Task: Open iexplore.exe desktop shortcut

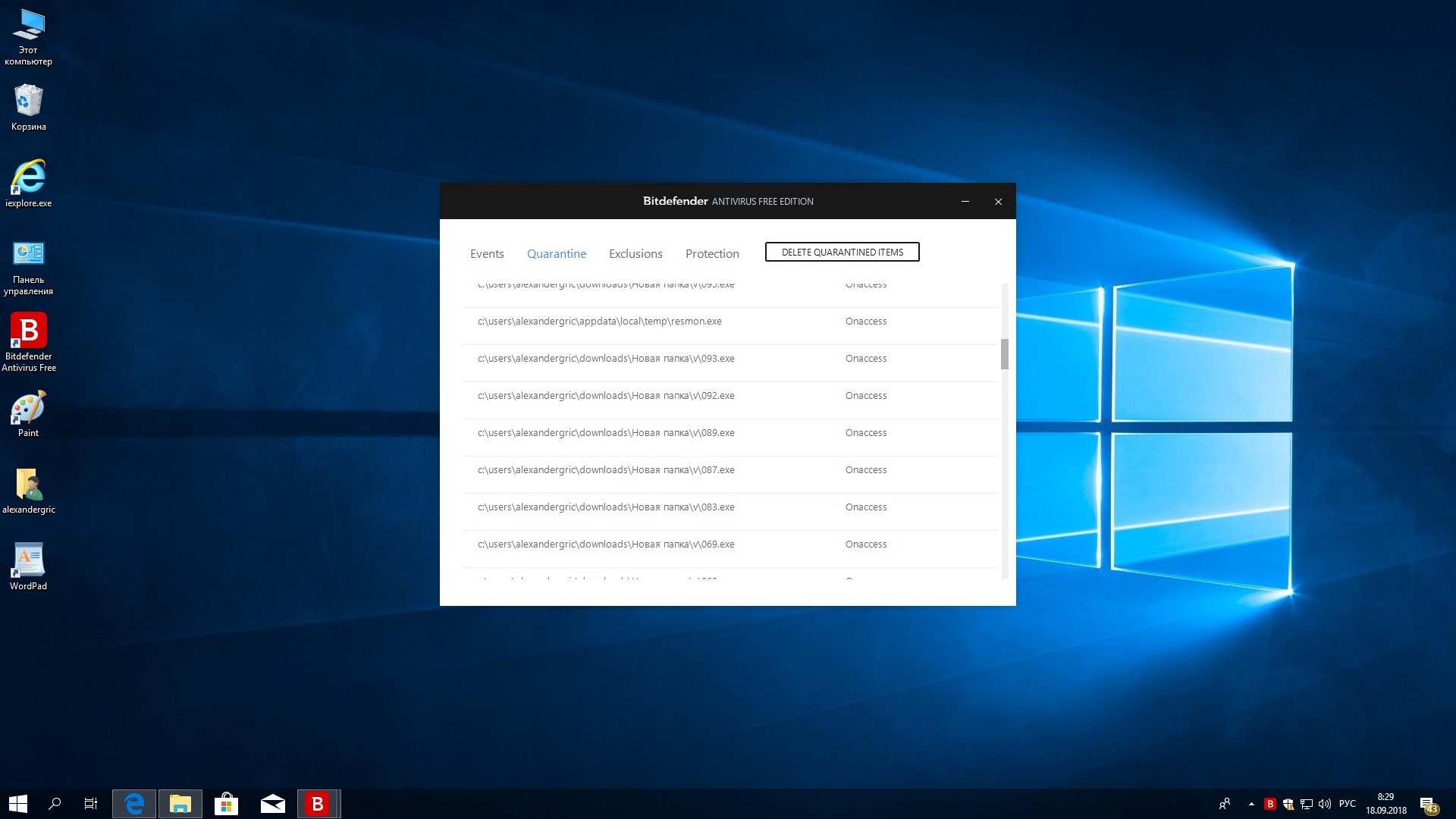Action: pos(29,178)
